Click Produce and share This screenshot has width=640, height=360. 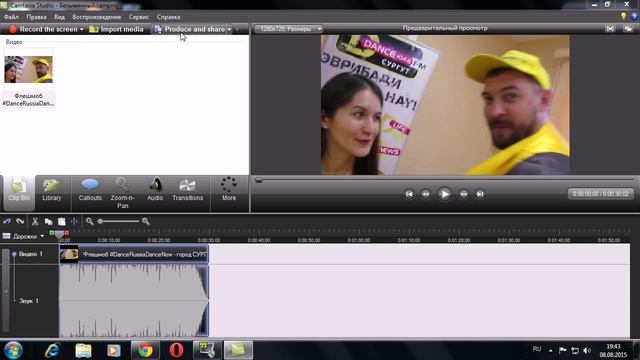click(190, 29)
